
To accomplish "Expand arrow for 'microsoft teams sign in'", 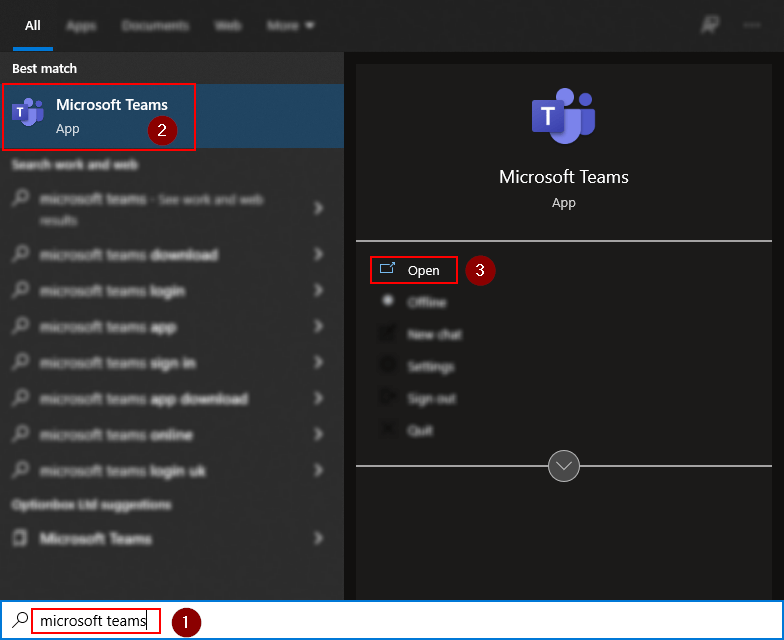I will pos(318,362).
